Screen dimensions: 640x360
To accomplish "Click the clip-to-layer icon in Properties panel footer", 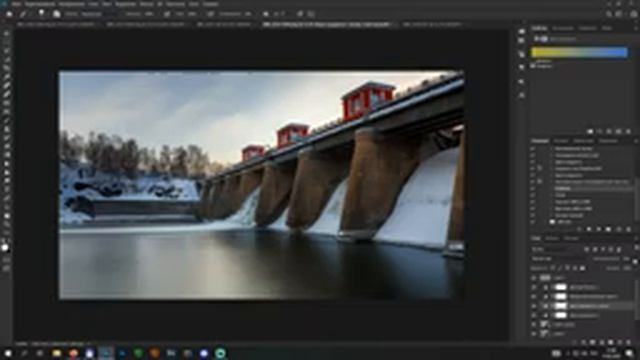I will tap(590, 131).
